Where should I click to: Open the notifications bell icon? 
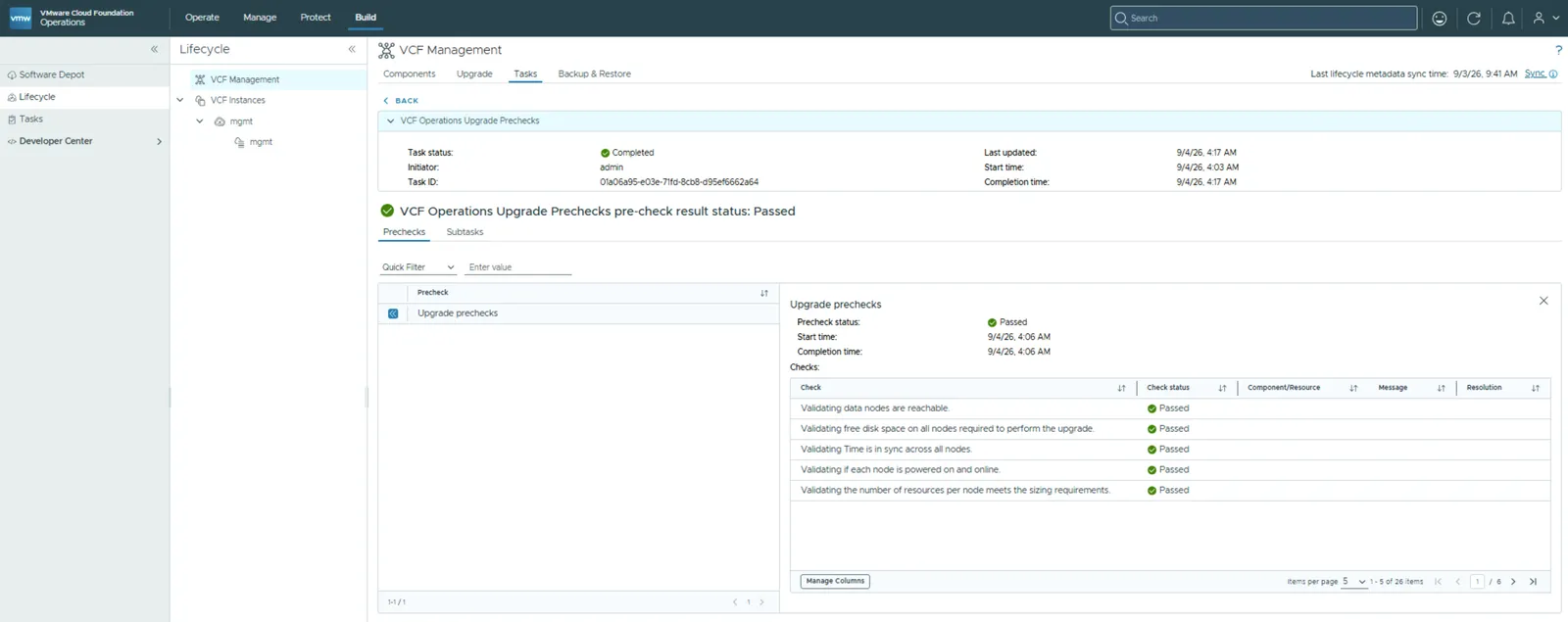coord(1508,18)
